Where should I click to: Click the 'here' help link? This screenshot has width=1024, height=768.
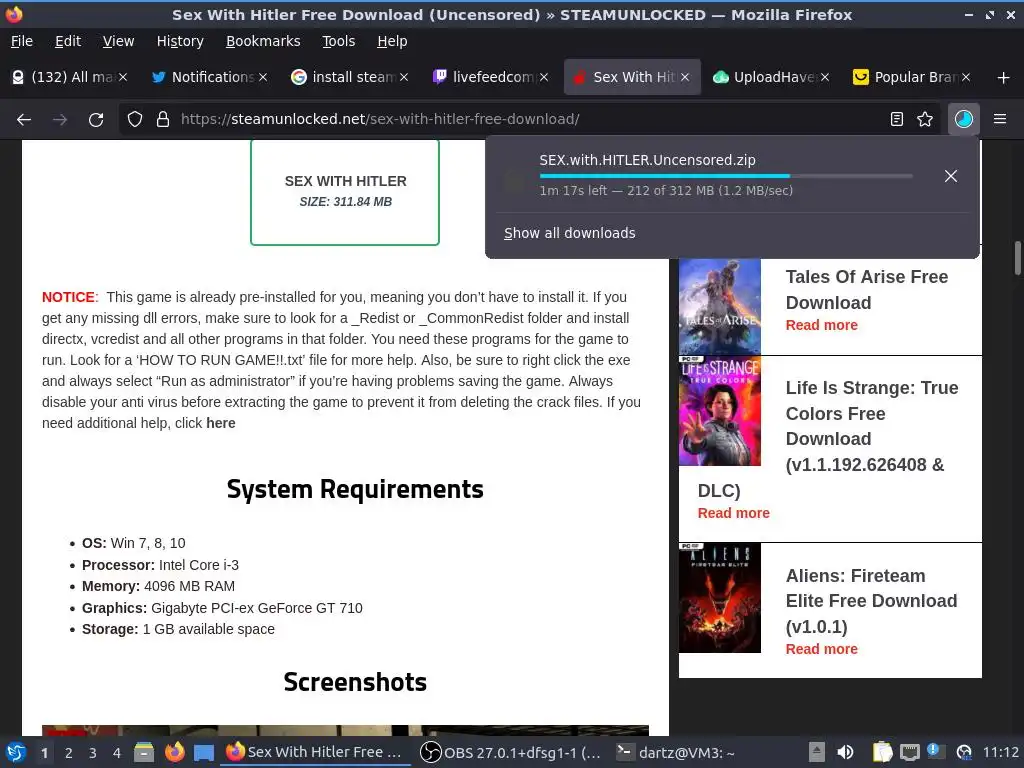pyautogui.click(x=221, y=423)
